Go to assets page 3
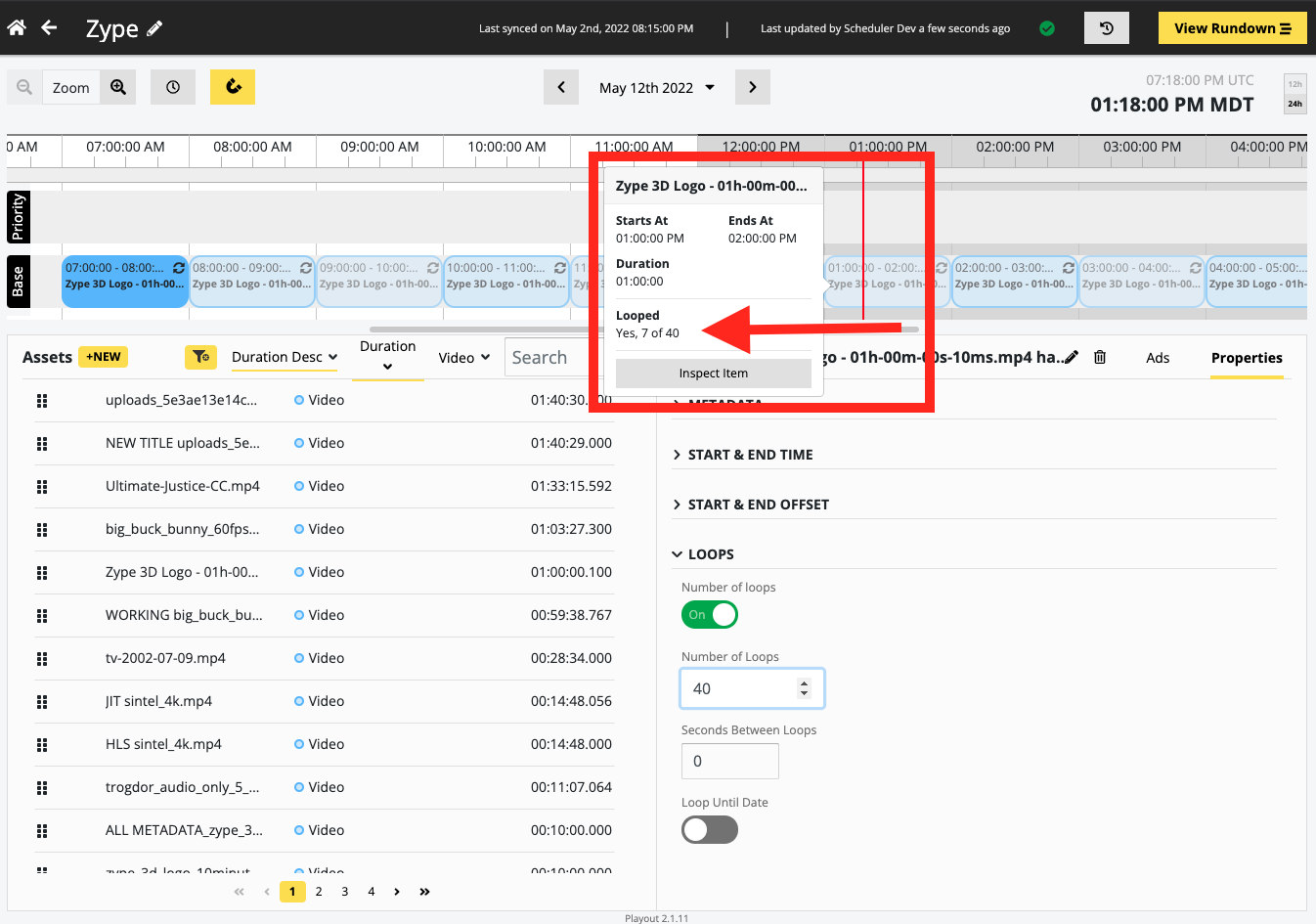1316x924 pixels. pyautogui.click(x=345, y=892)
